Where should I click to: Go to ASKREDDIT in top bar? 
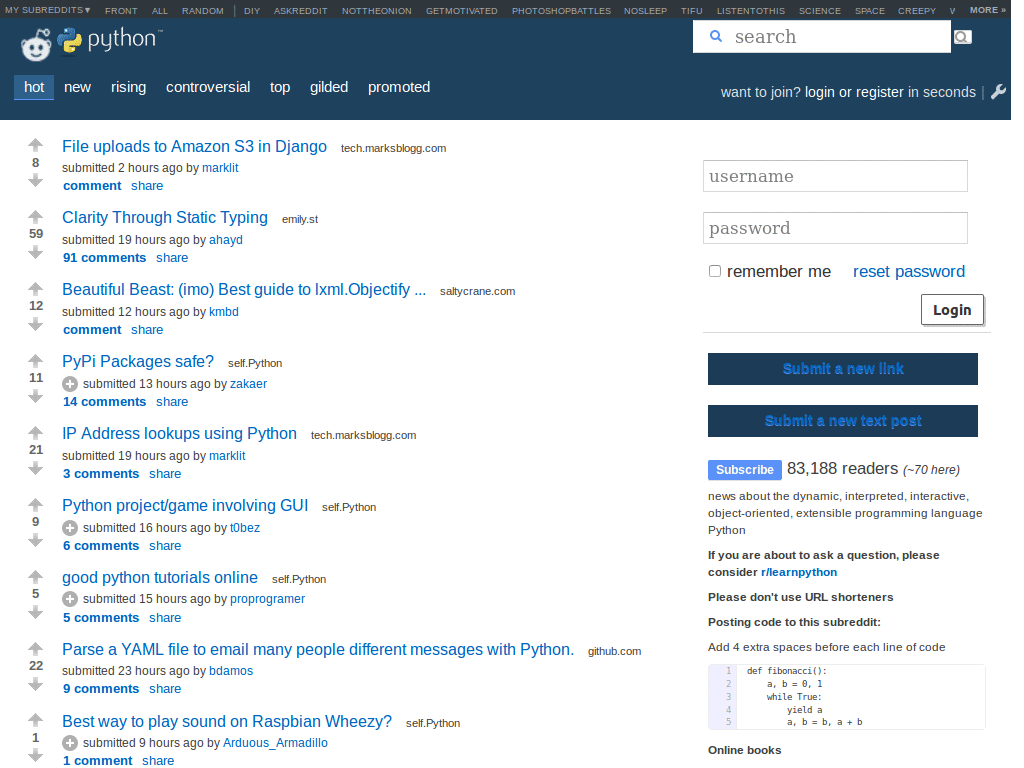(x=300, y=11)
